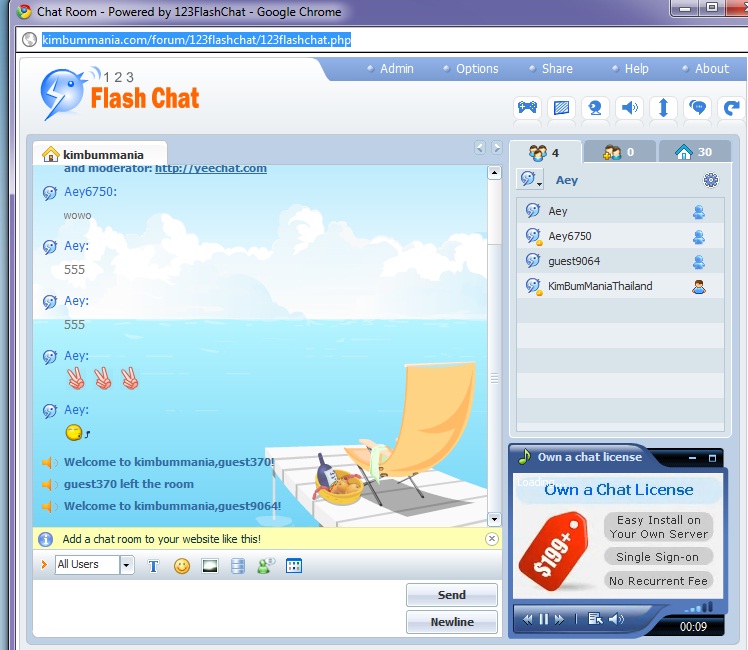Open profile settings gear icon
This screenshot has height=650, width=748.
pos(711,180)
